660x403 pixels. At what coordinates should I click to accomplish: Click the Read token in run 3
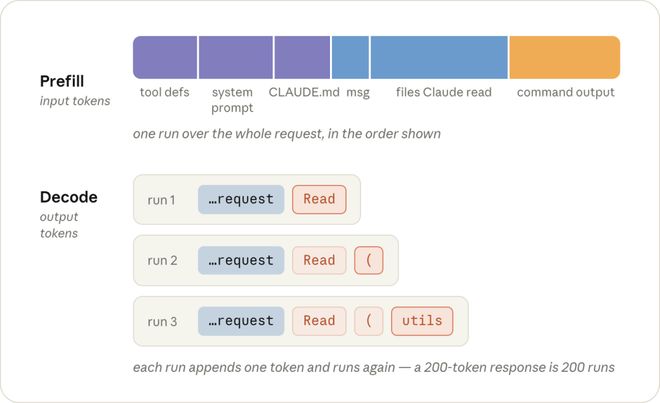click(319, 321)
